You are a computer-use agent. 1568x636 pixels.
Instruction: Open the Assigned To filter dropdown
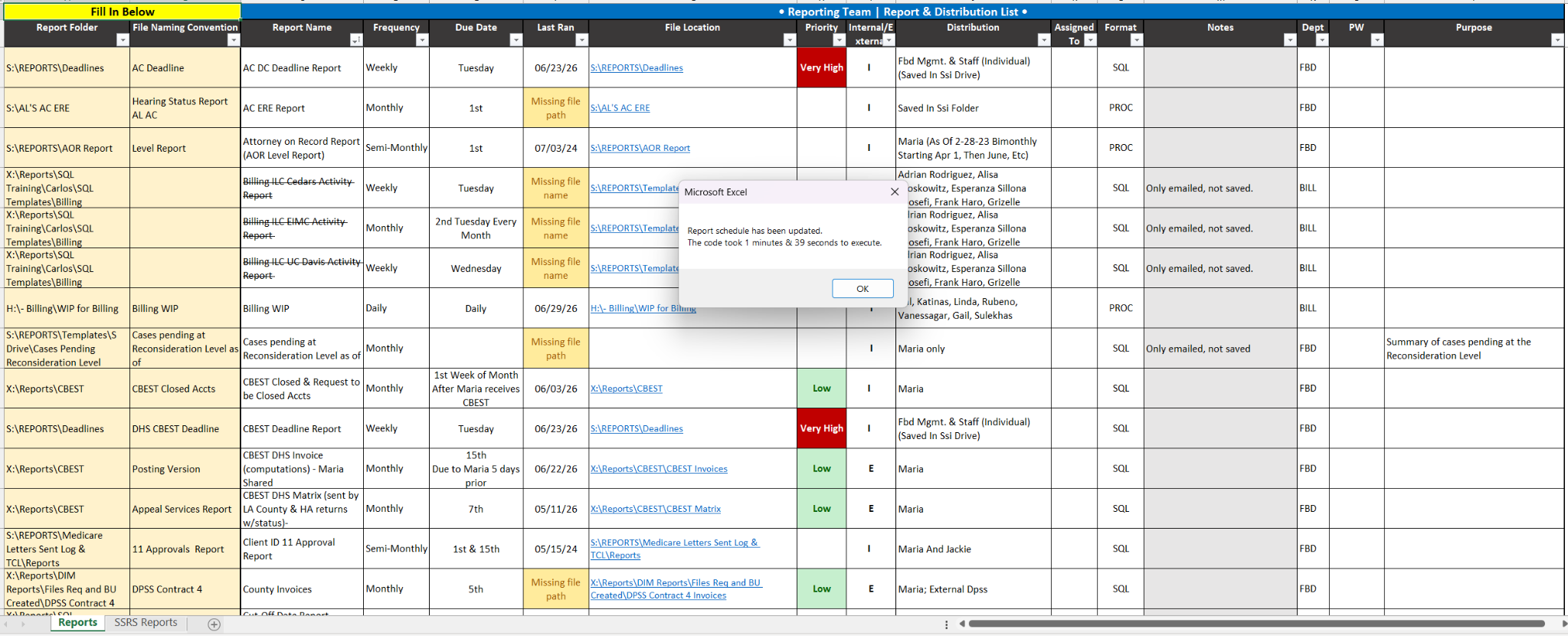[1091, 40]
